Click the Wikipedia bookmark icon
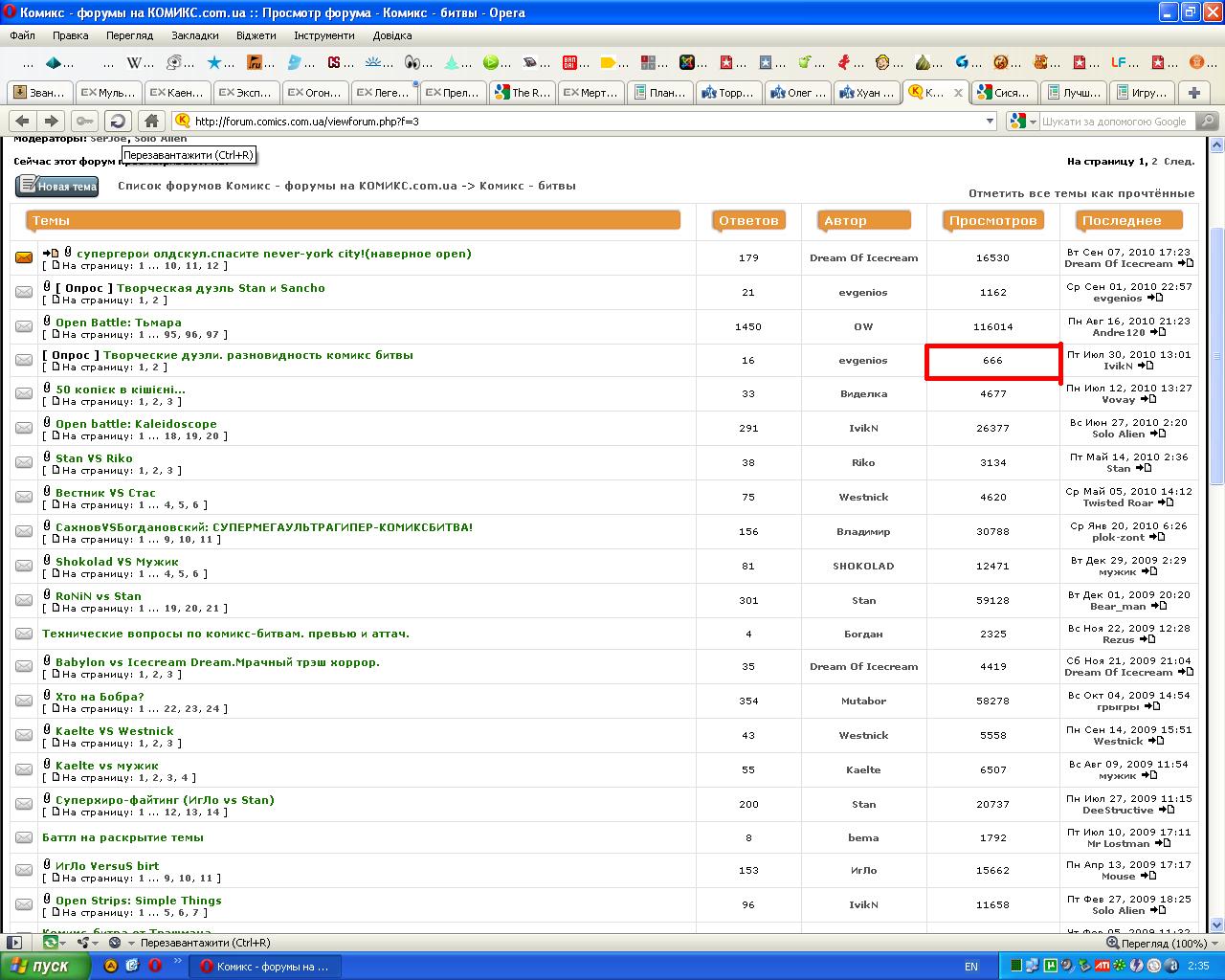The image size is (1225, 980). (x=140, y=63)
